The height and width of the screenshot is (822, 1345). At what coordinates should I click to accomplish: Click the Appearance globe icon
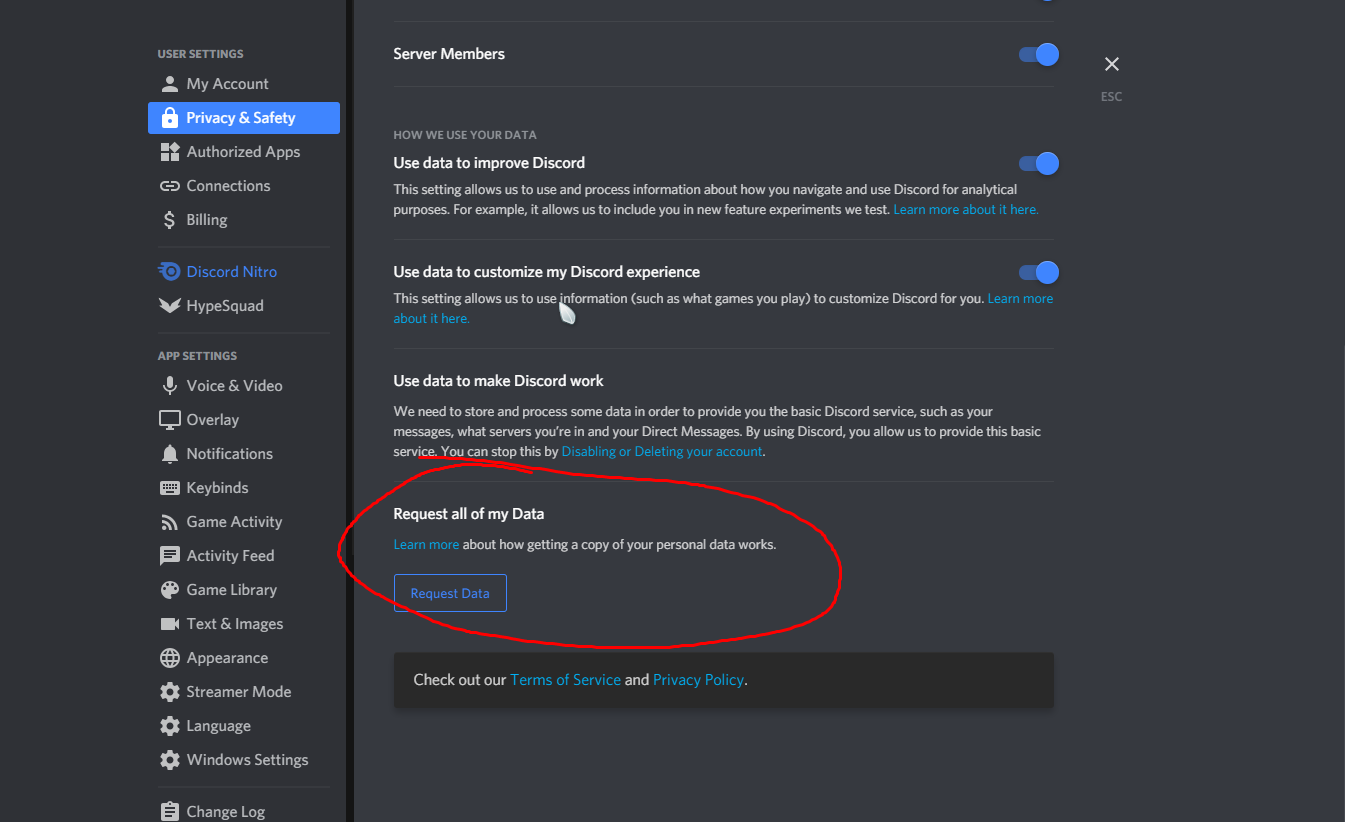[170, 658]
